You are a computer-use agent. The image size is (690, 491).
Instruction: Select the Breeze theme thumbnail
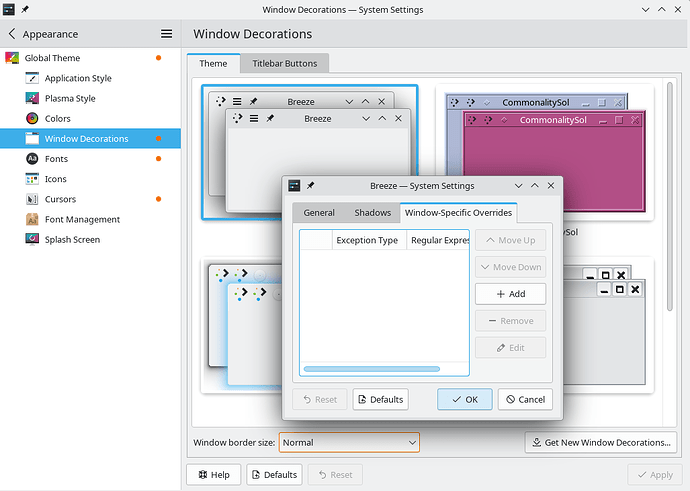click(x=309, y=152)
